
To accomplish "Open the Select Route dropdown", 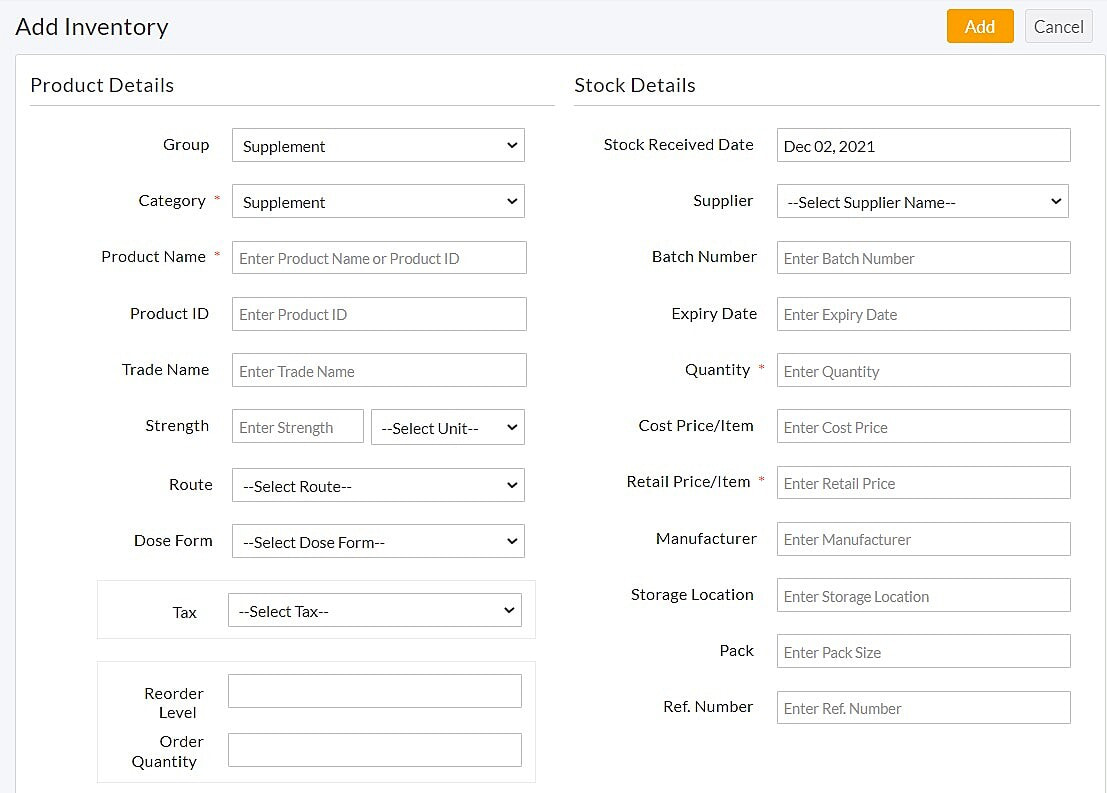I will pyautogui.click(x=378, y=486).
